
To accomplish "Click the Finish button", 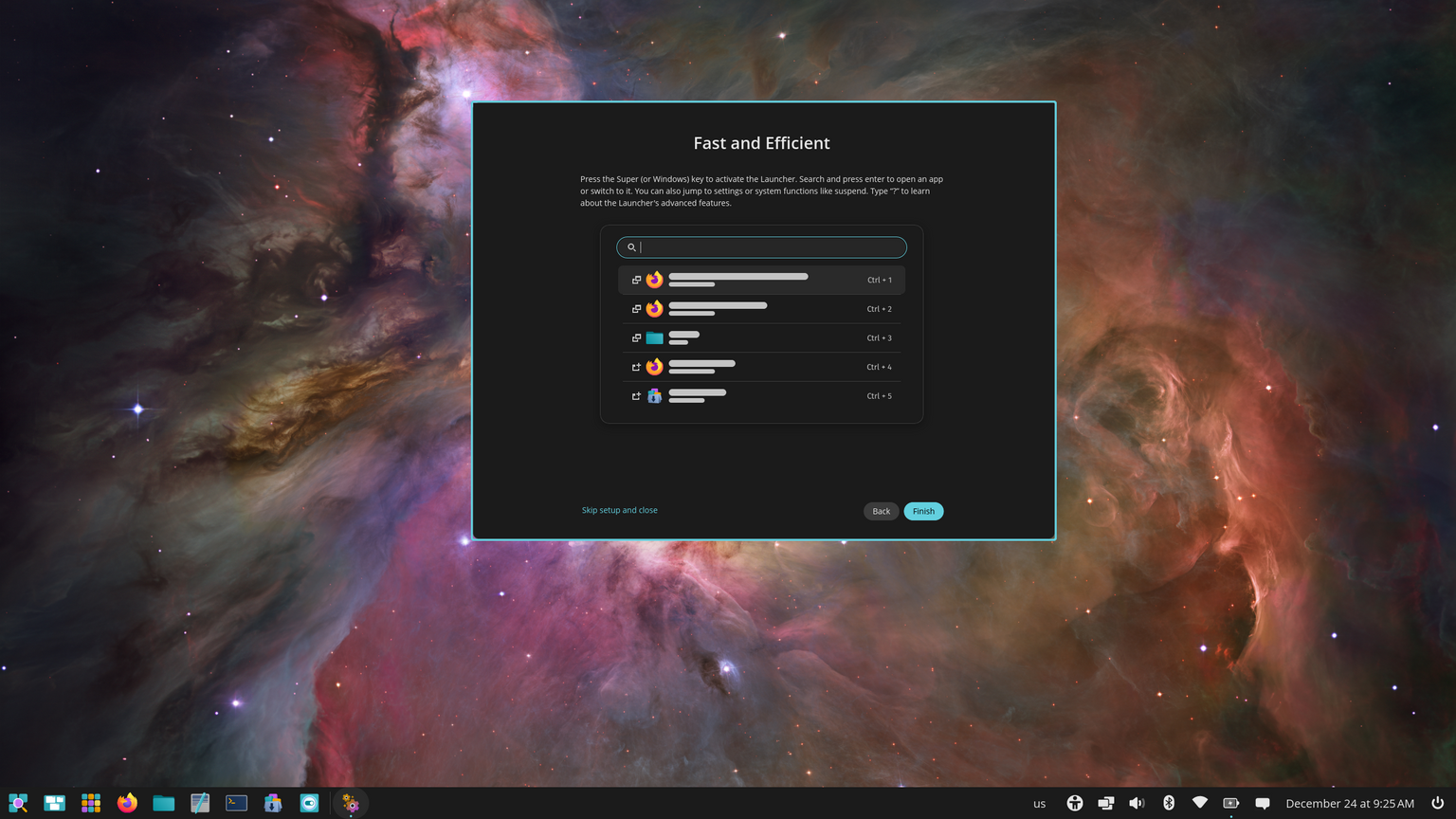I will tap(922, 511).
